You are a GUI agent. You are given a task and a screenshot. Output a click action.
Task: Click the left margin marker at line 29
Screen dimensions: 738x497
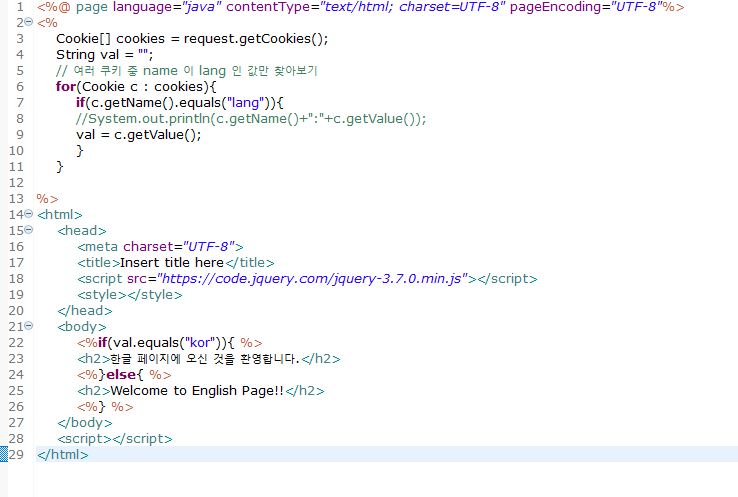coord(4,454)
